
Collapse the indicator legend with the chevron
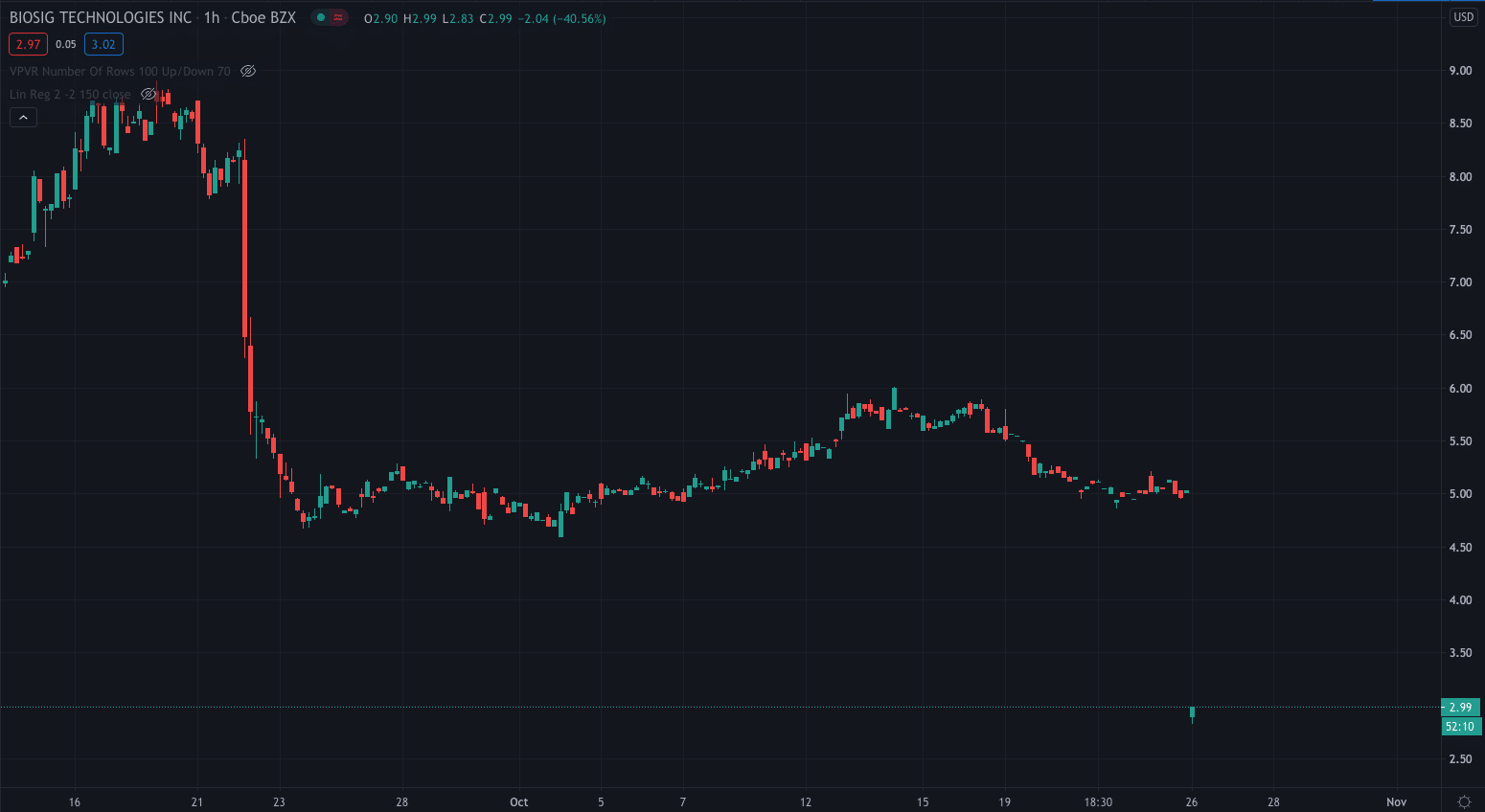tap(24, 117)
